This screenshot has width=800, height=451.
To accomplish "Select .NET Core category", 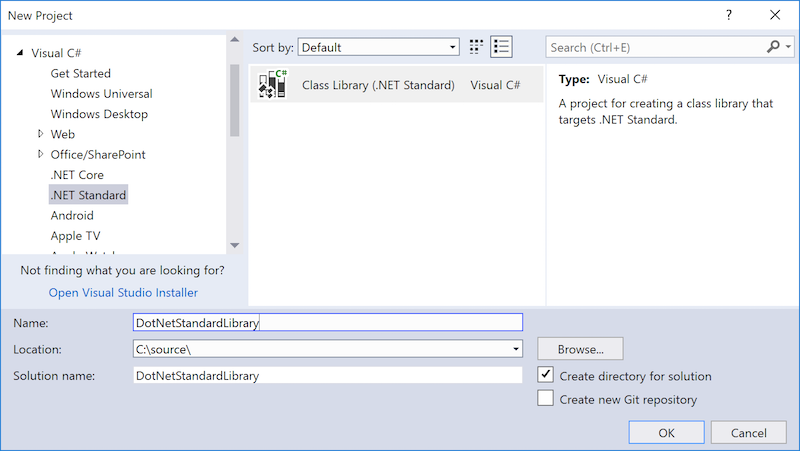I will [77, 175].
